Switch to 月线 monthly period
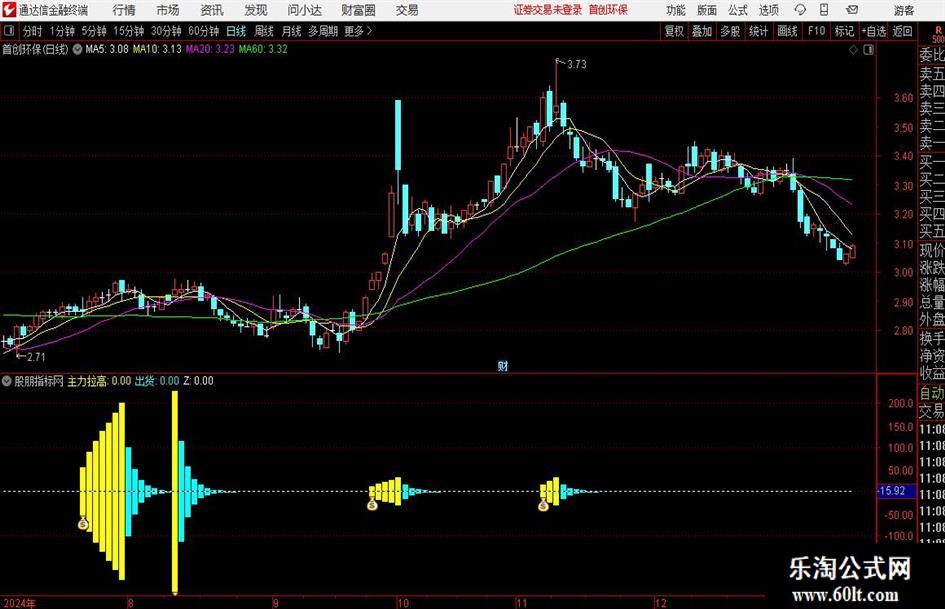The height and width of the screenshot is (609, 945). pos(292,31)
